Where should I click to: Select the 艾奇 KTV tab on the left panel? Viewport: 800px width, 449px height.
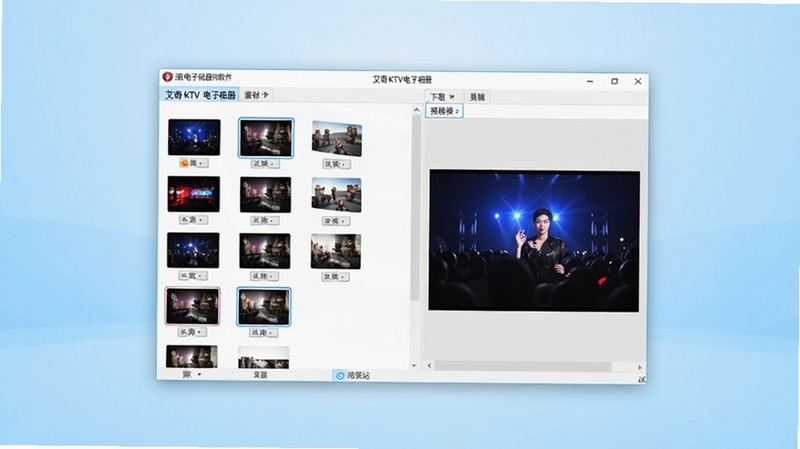200,95
